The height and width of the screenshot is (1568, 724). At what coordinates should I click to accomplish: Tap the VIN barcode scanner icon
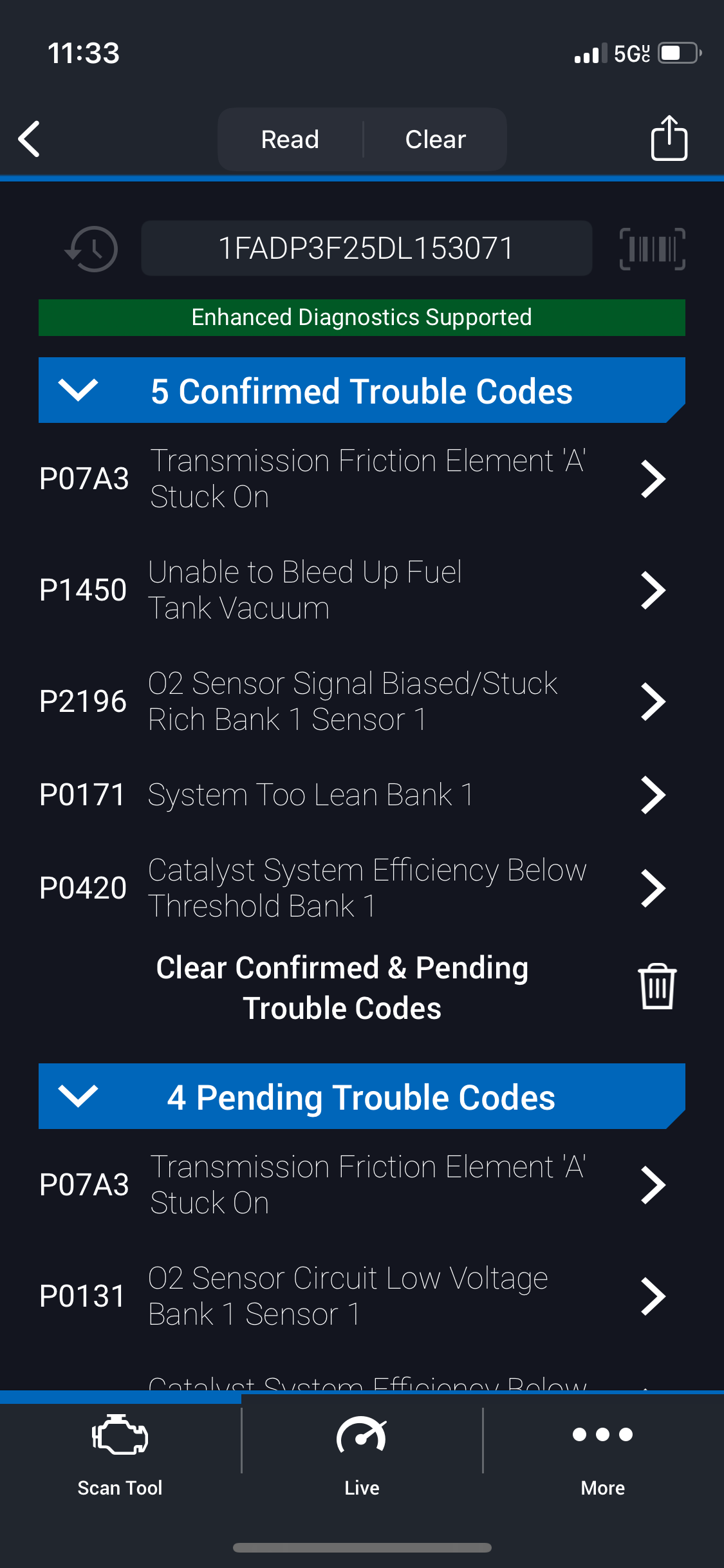pyautogui.click(x=652, y=249)
